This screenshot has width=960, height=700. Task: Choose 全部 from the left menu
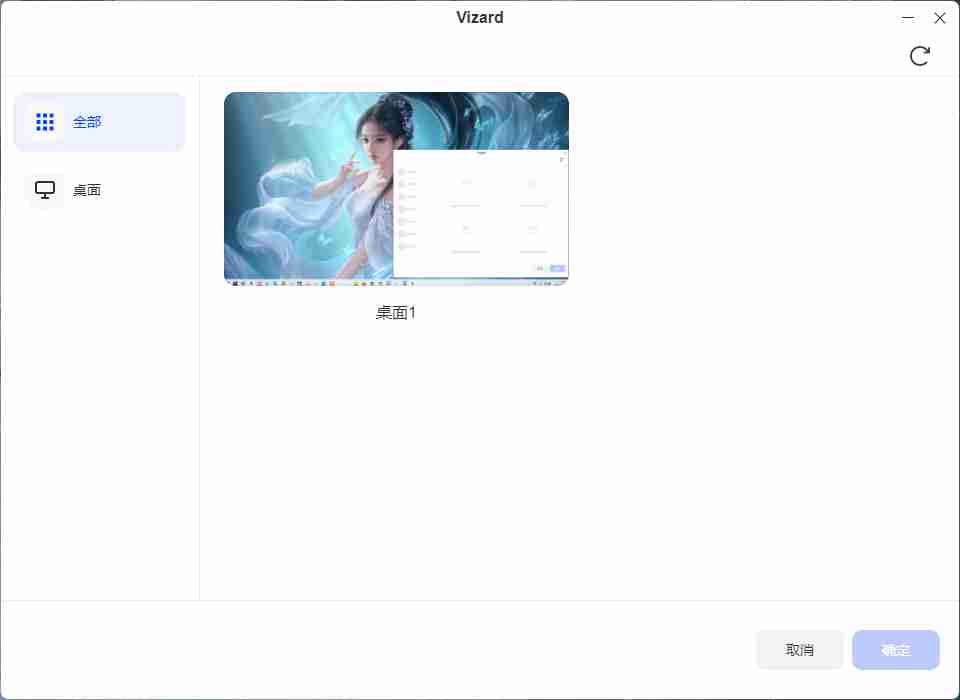pos(87,121)
